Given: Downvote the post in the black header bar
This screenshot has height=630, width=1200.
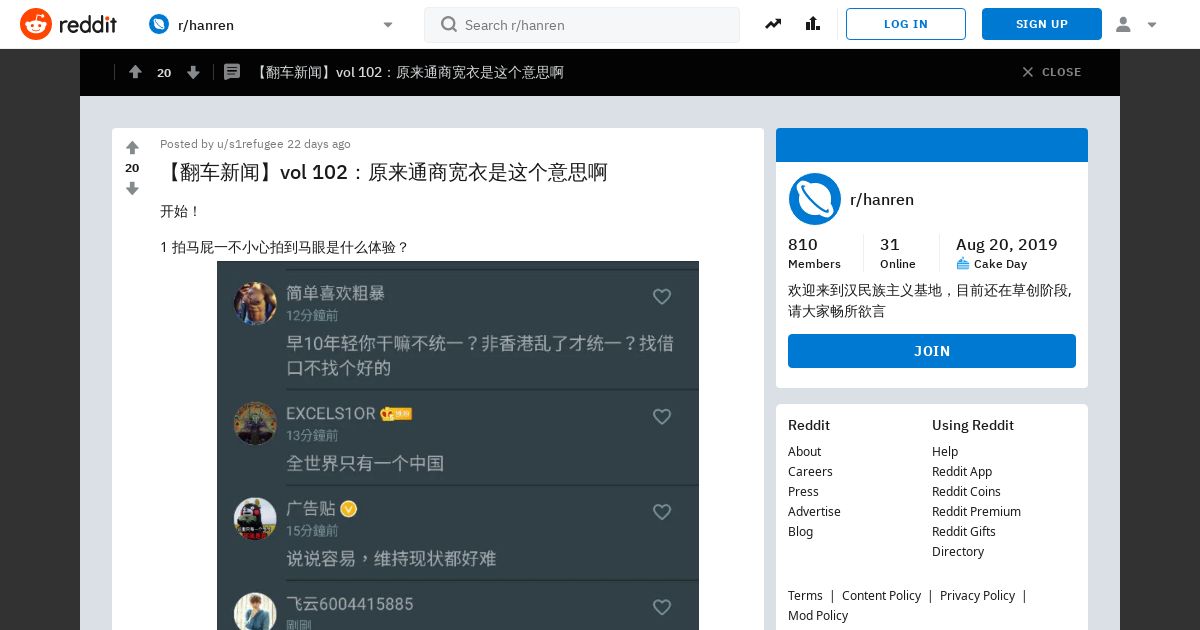Looking at the screenshot, I should 193,72.
